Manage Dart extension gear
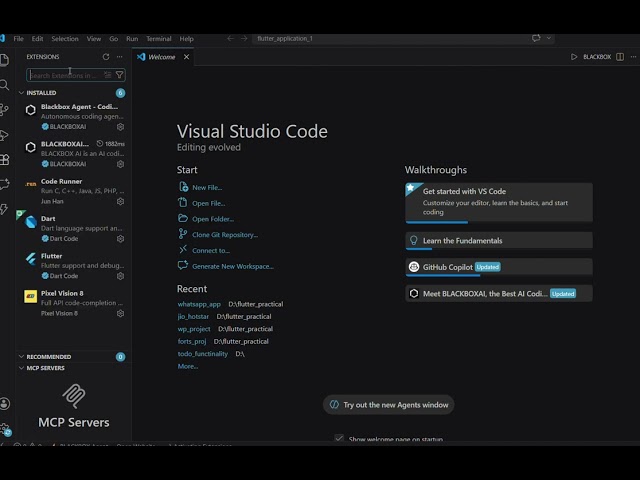The image size is (640, 480). [x=120, y=238]
